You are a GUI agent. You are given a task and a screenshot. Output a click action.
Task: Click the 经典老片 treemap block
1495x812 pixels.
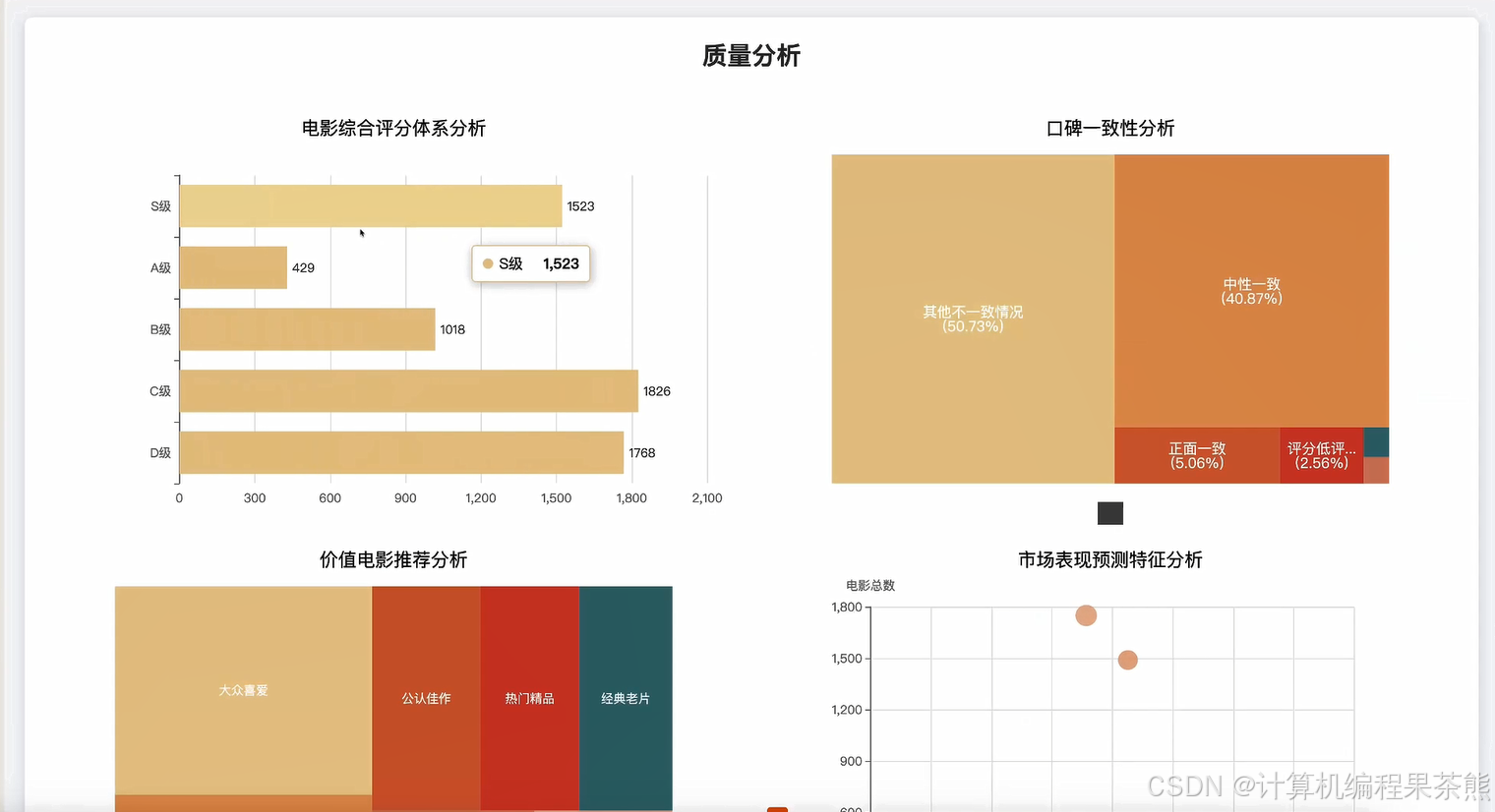point(626,698)
